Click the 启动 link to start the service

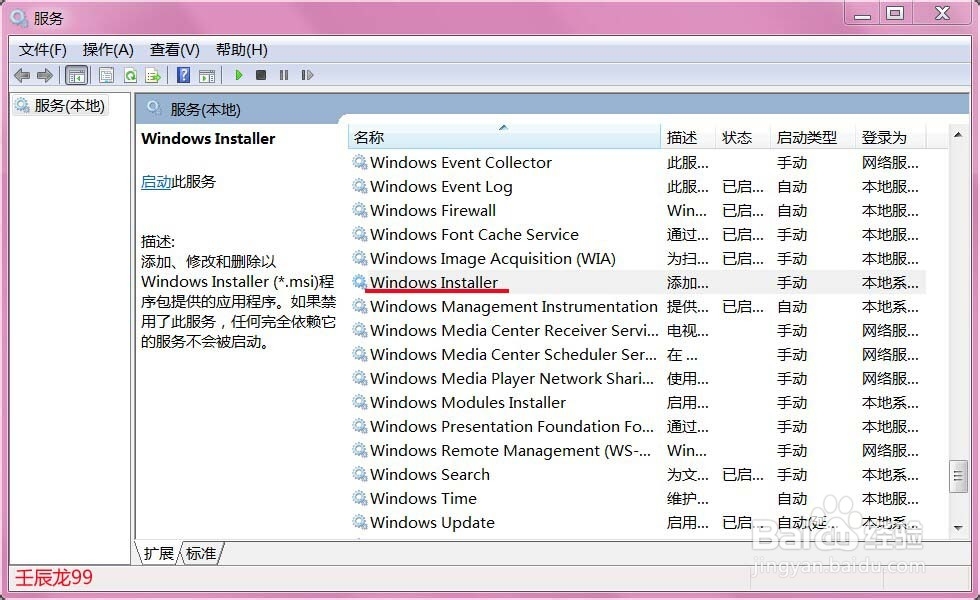pyautogui.click(x=156, y=182)
